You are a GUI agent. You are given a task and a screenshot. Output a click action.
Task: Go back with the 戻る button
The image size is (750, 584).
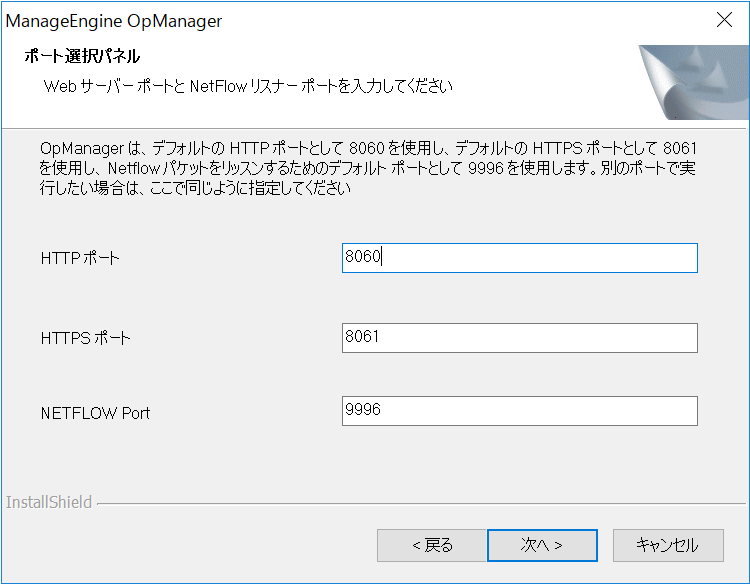point(431,545)
